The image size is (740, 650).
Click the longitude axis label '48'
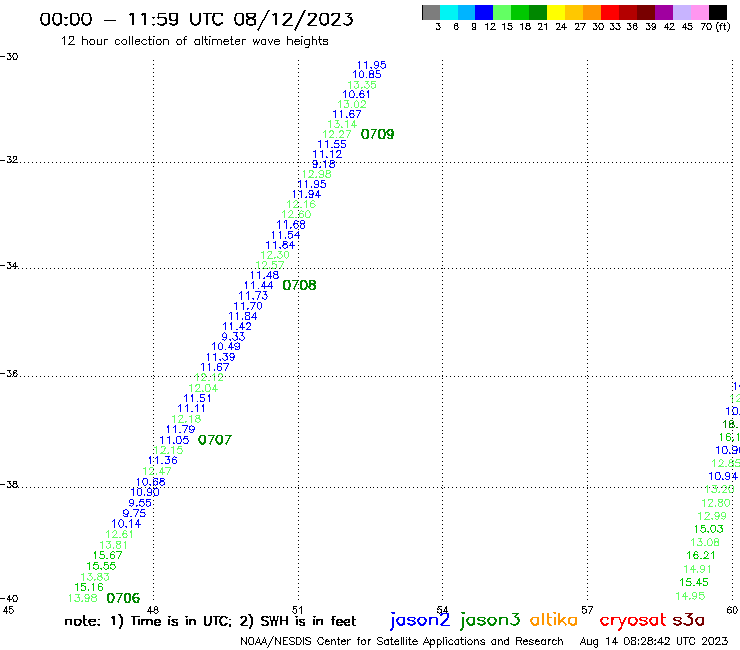pos(153,610)
